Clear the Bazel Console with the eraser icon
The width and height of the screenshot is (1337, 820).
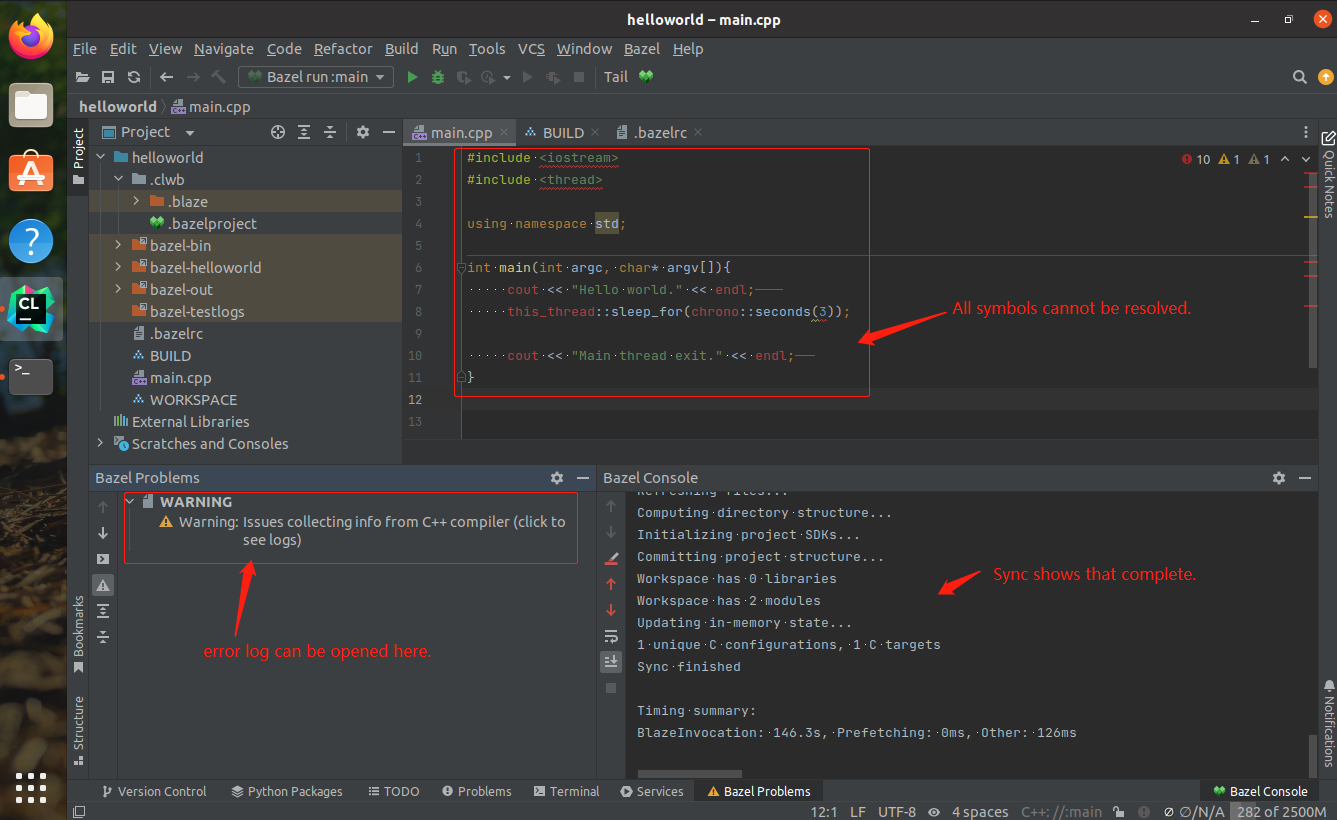[x=611, y=556]
